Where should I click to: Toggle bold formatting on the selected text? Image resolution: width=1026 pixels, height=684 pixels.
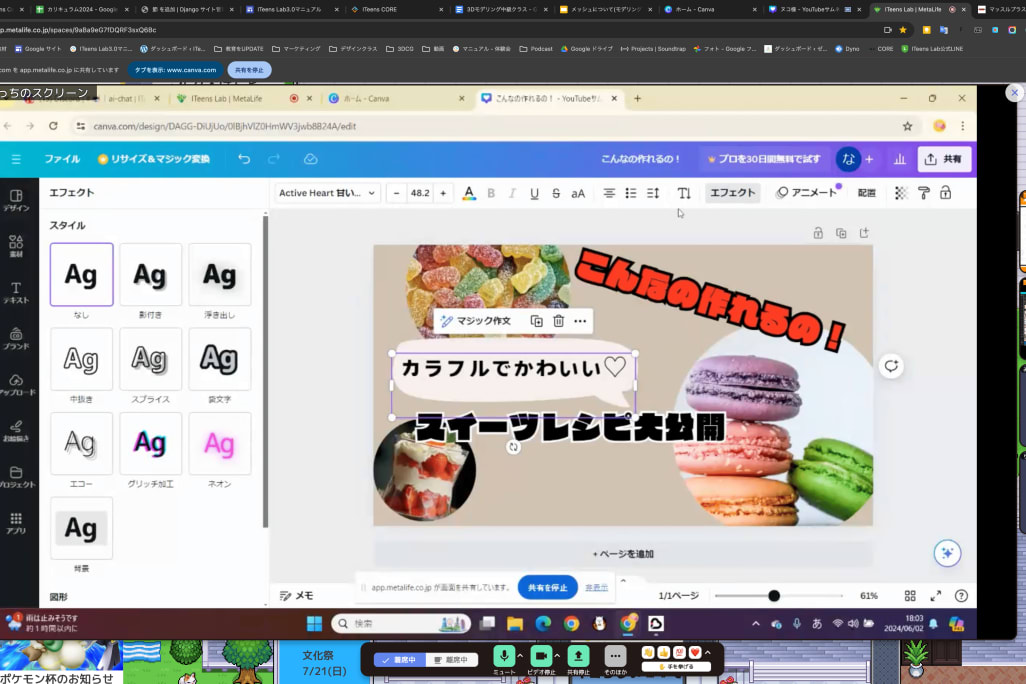coord(490,192)
